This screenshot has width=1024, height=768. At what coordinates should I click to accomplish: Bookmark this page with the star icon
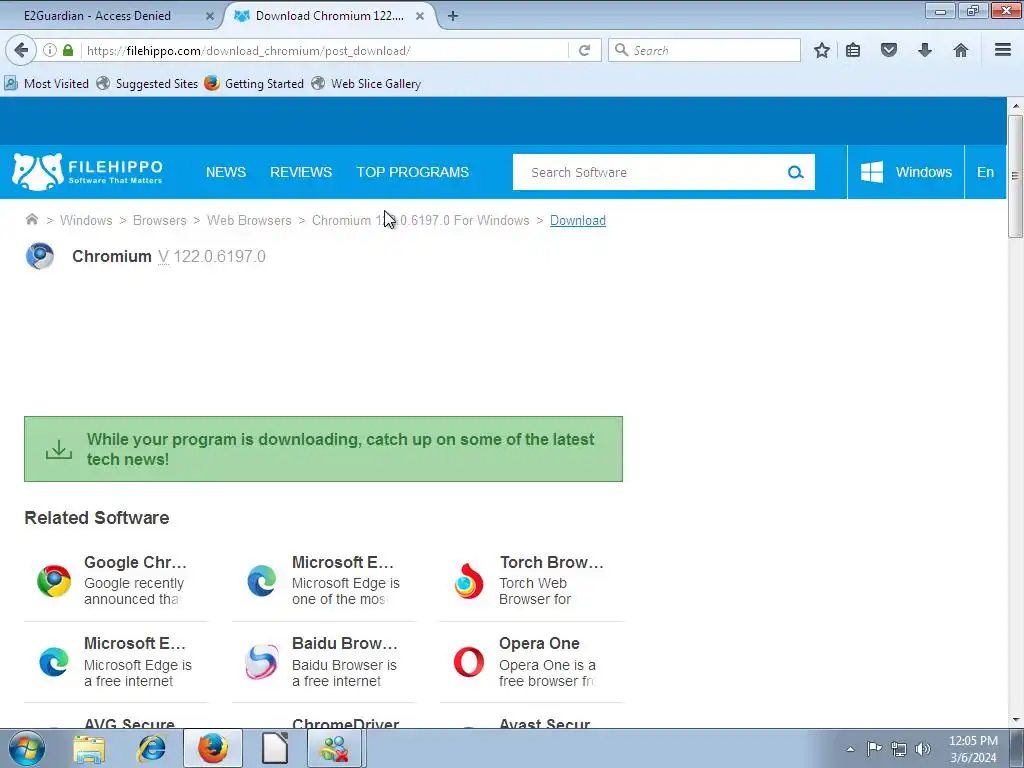coord(822,50)
